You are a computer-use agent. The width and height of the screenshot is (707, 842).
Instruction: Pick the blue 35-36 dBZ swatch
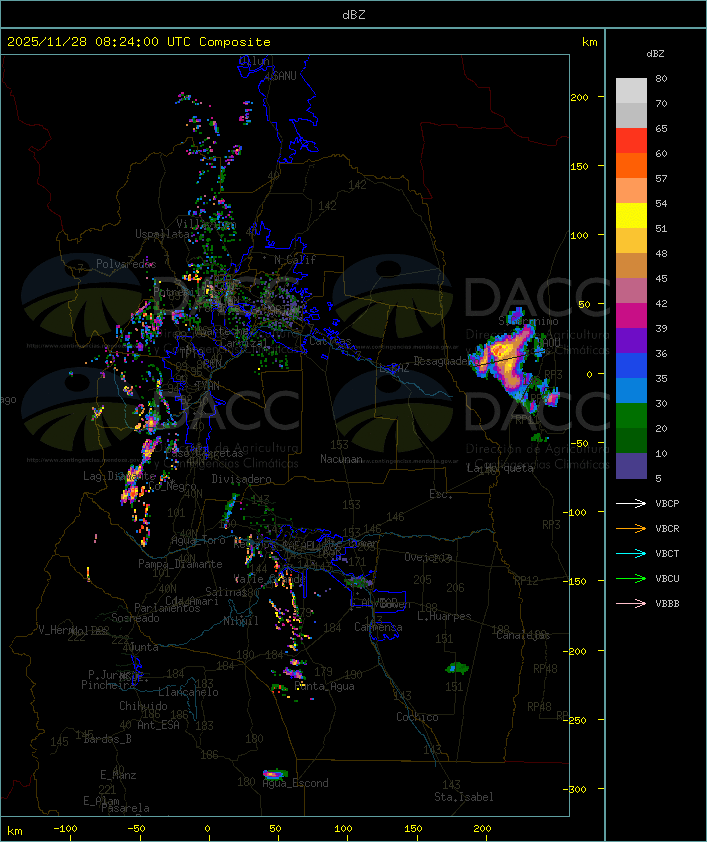tap(631, 365)
